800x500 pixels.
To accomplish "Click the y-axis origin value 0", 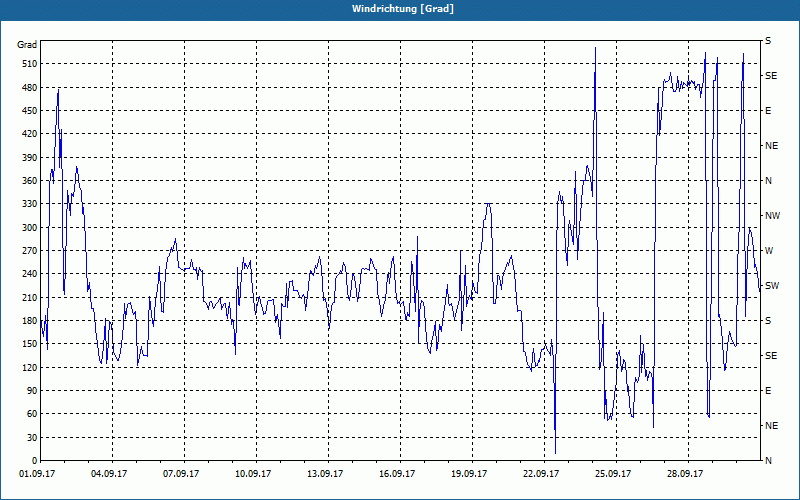I will click(x=34, y=461).
